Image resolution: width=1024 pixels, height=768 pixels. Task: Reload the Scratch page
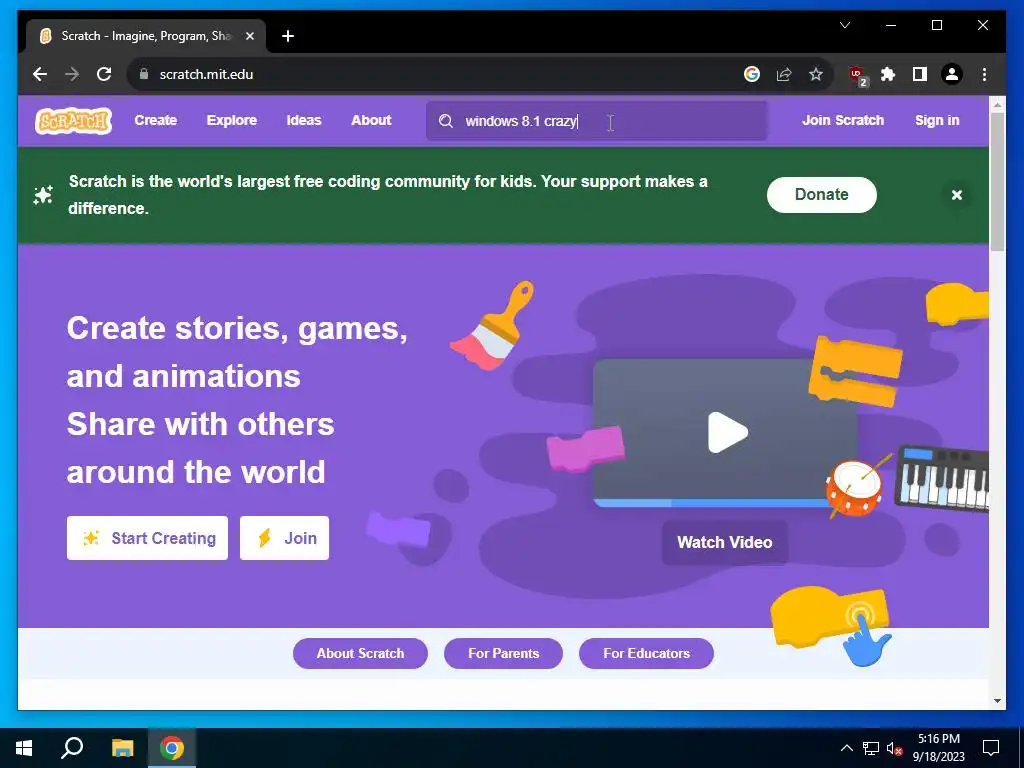[x=104, y=74]
